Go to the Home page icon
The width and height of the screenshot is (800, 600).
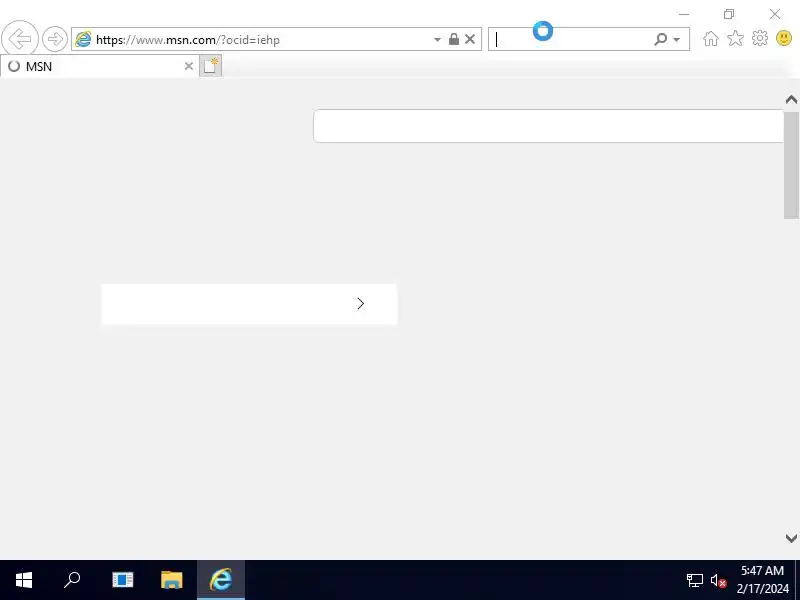click(711, 39)
